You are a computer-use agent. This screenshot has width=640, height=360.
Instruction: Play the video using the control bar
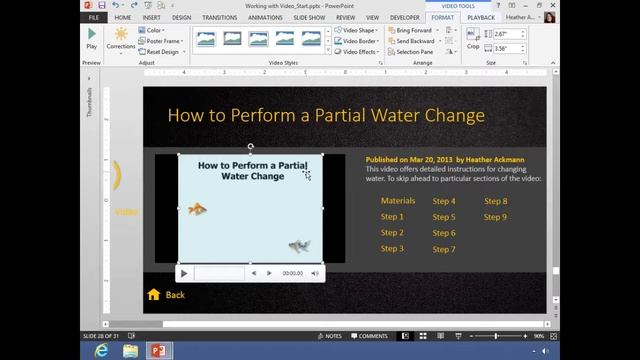coord(184,273)
